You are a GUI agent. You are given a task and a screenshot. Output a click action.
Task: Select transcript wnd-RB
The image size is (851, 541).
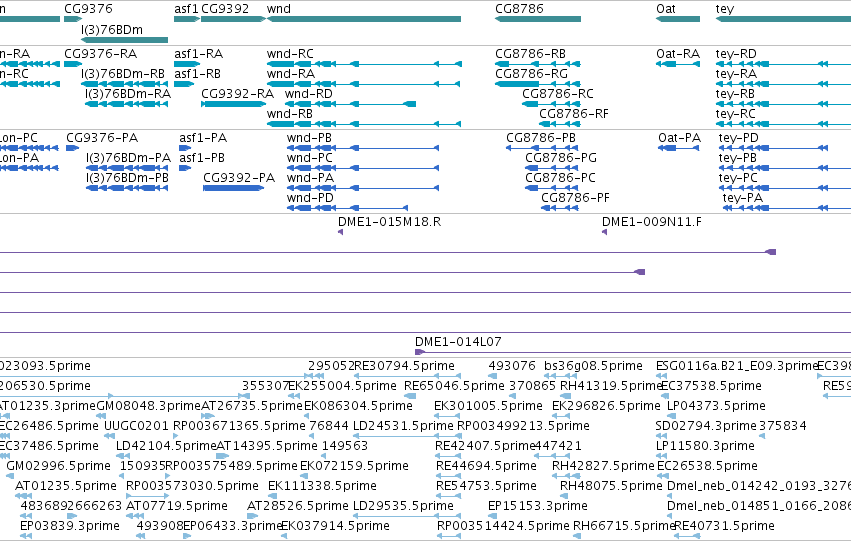[x=364, y=124]
